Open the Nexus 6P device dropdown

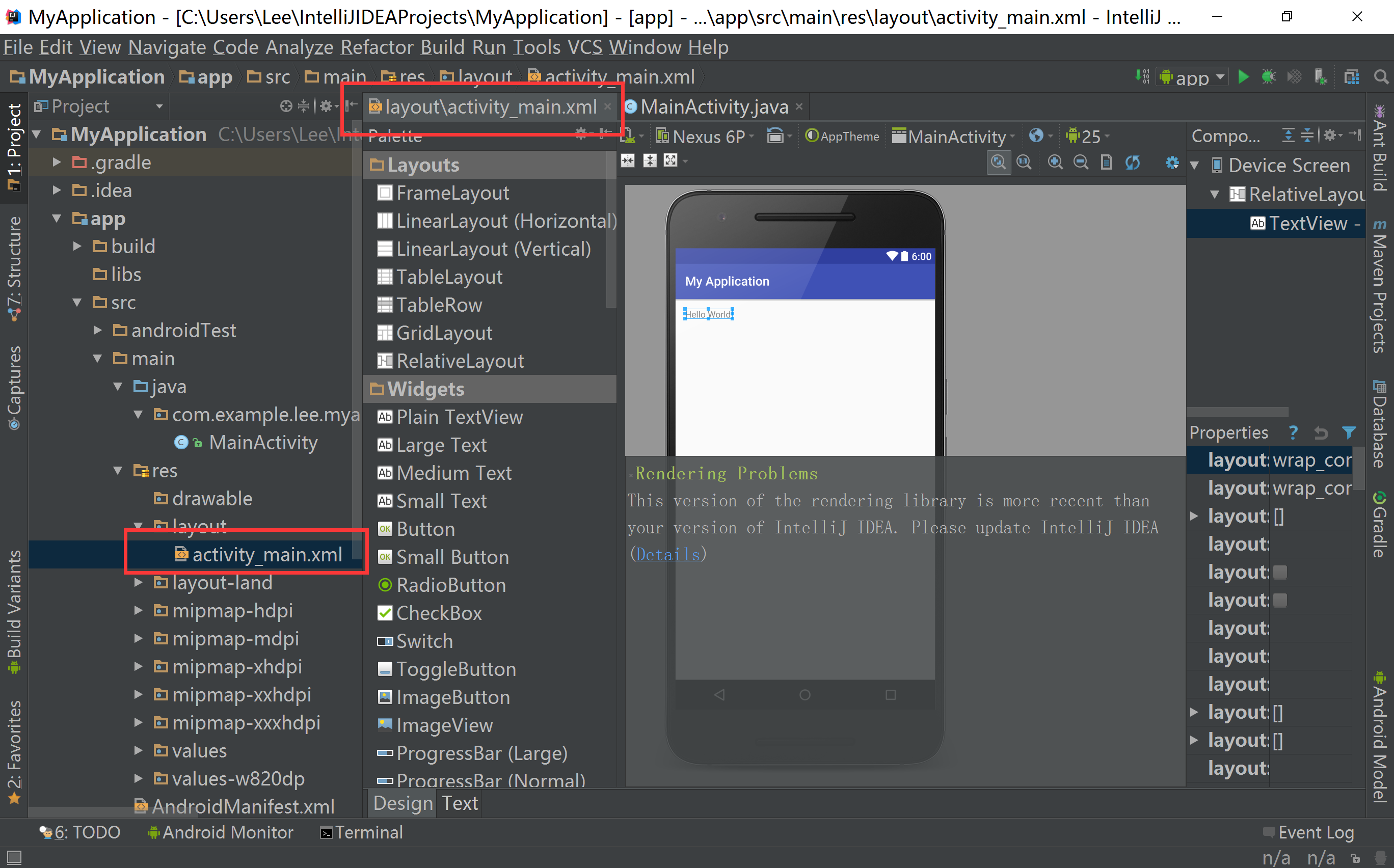[705, 137]
